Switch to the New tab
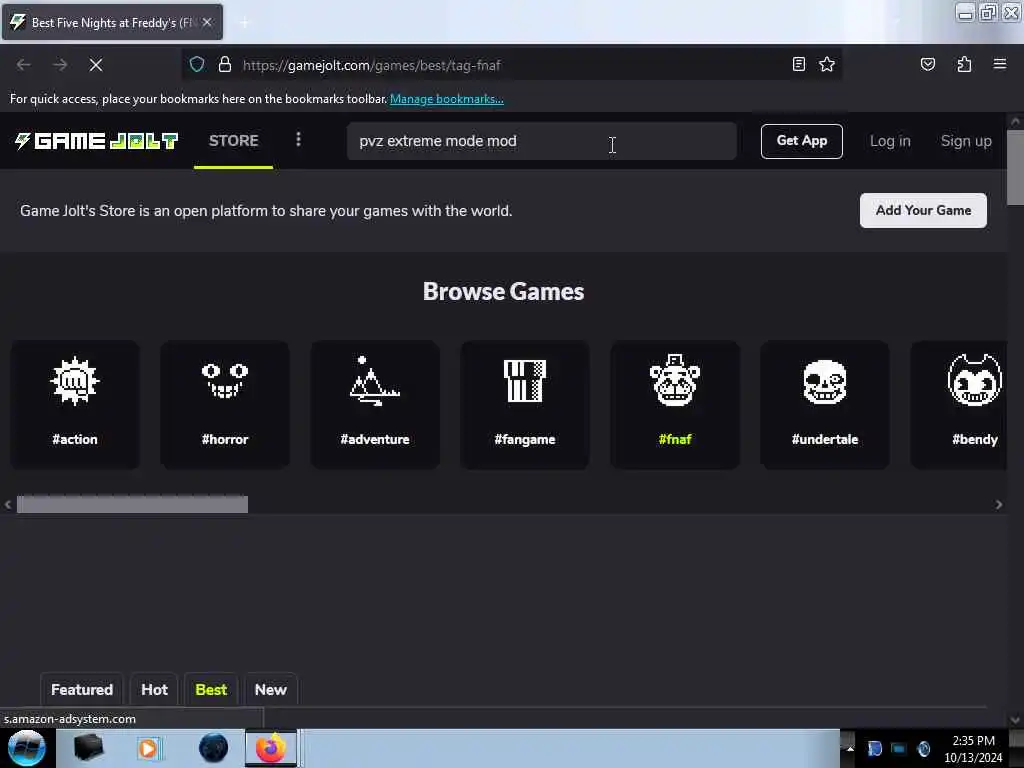The image size is (1024, 768). coord(270,690)
